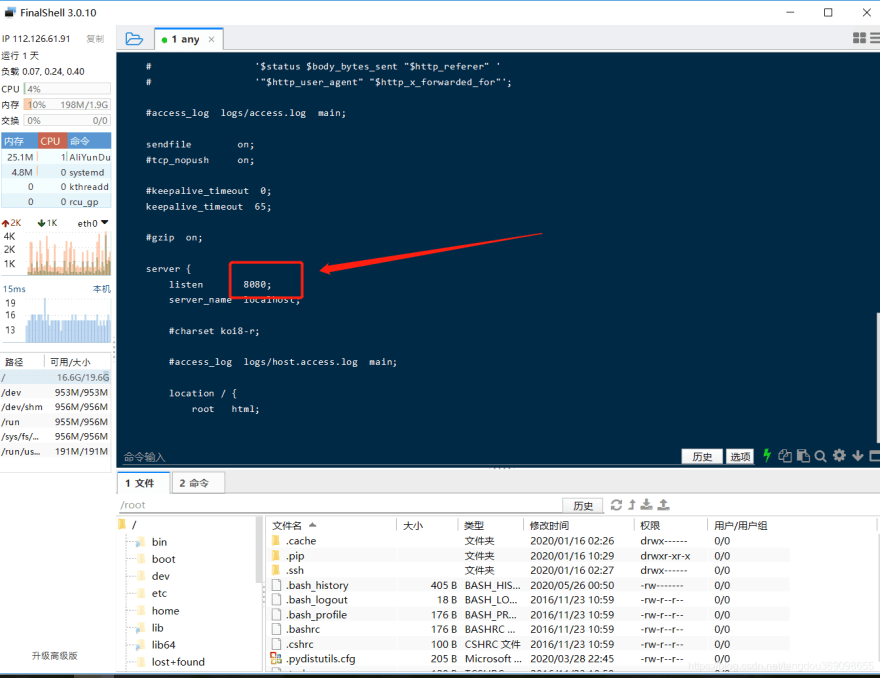Go to parent directory up-arrow icon
The height and width of the screenshot is (678, 880).
632,505
